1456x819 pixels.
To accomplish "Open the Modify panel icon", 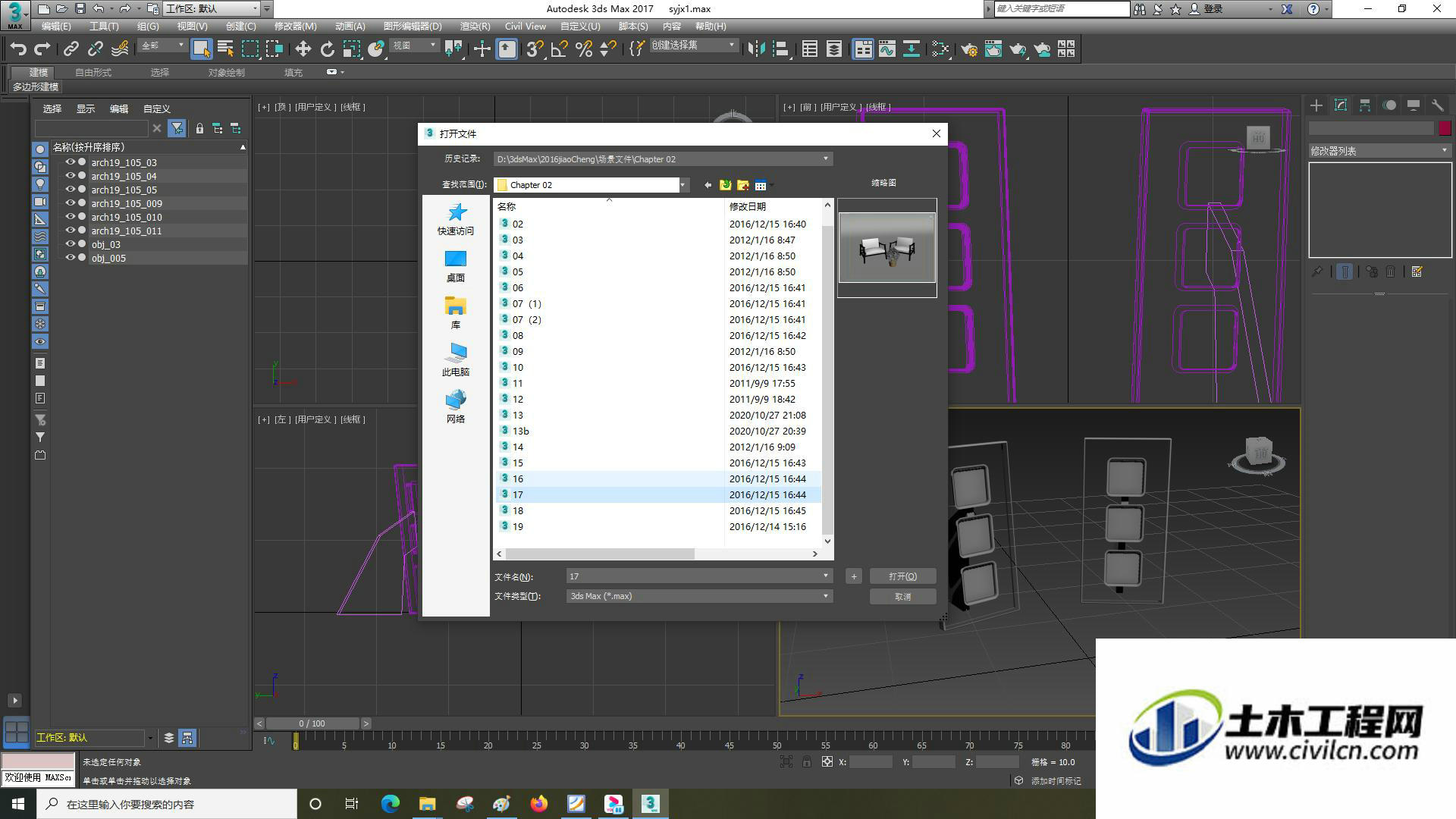I will click(1341, 105).
